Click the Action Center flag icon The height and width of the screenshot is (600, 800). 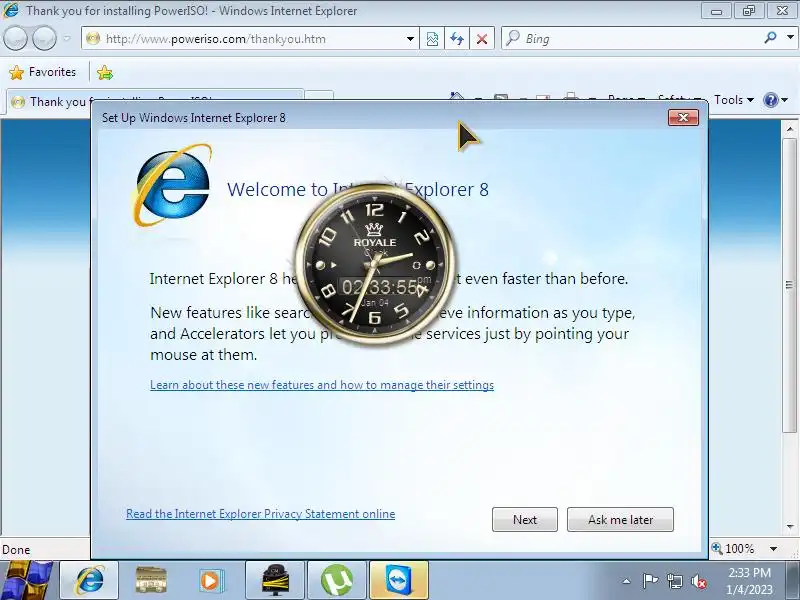[650, 581]
